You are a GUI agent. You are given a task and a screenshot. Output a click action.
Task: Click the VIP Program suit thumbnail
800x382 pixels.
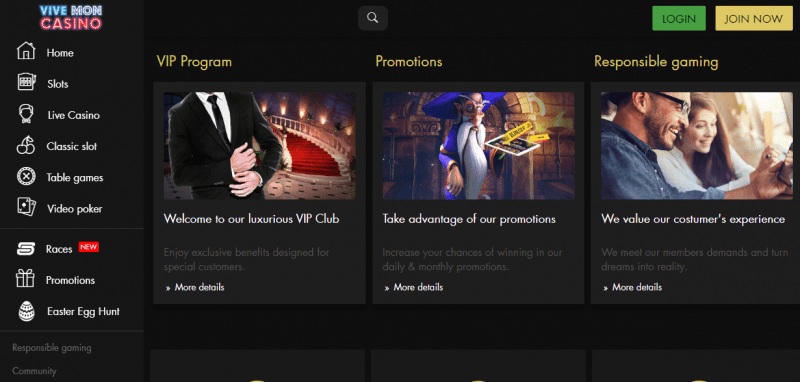pyautogui.click(x=260, y=146)
